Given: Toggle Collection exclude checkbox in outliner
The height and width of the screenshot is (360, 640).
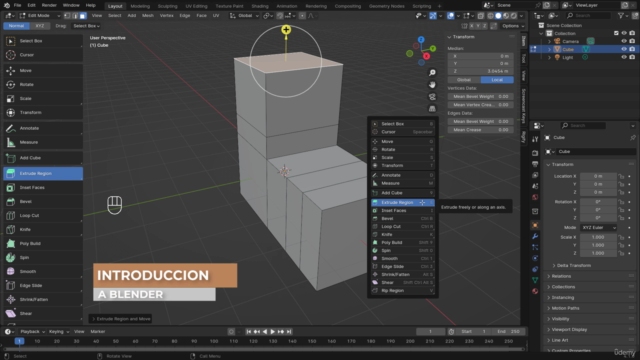Looking at the screenshot, I should point(616,33).
